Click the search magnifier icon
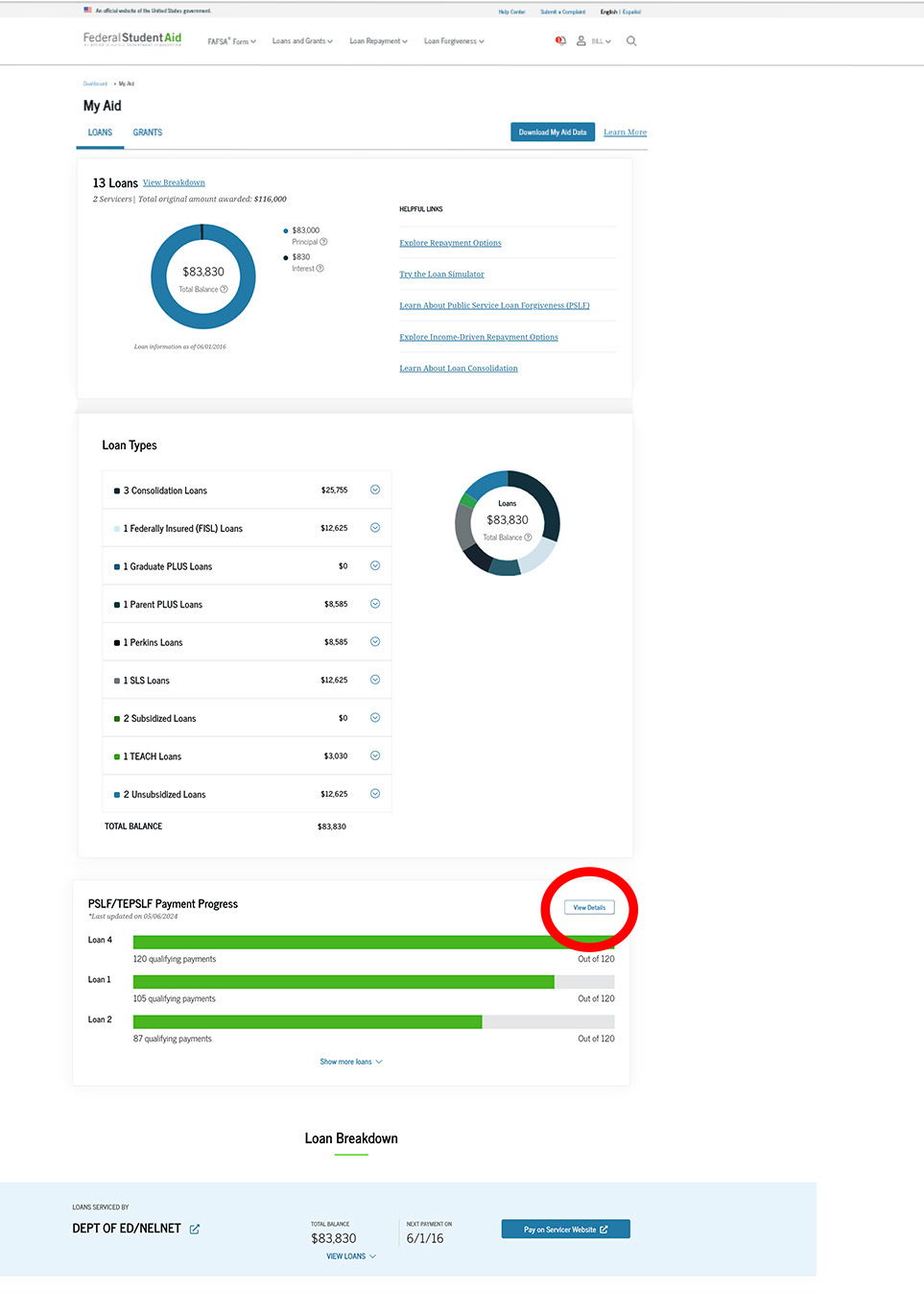The height and width of the screenshot is (1293, 924). pyautogui.click(x=631, y=40)
